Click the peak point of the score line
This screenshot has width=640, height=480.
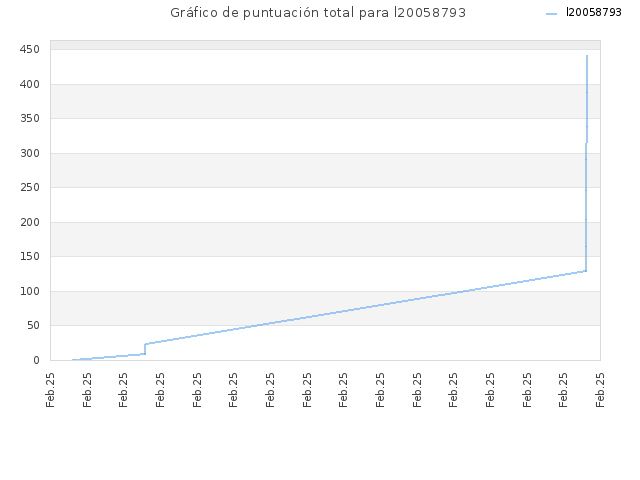click(587, 56)
